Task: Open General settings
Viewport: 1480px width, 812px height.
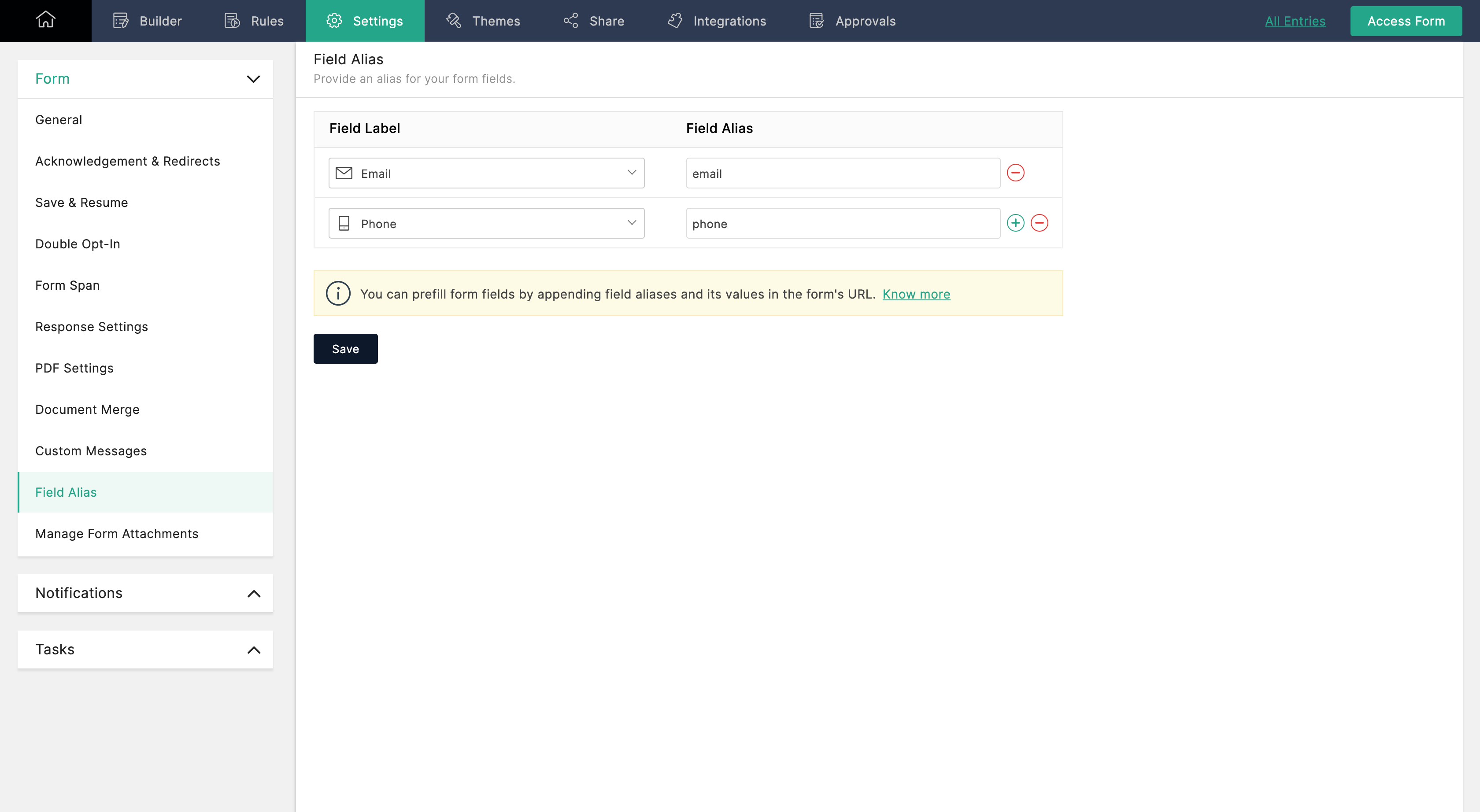Action: 145,119
